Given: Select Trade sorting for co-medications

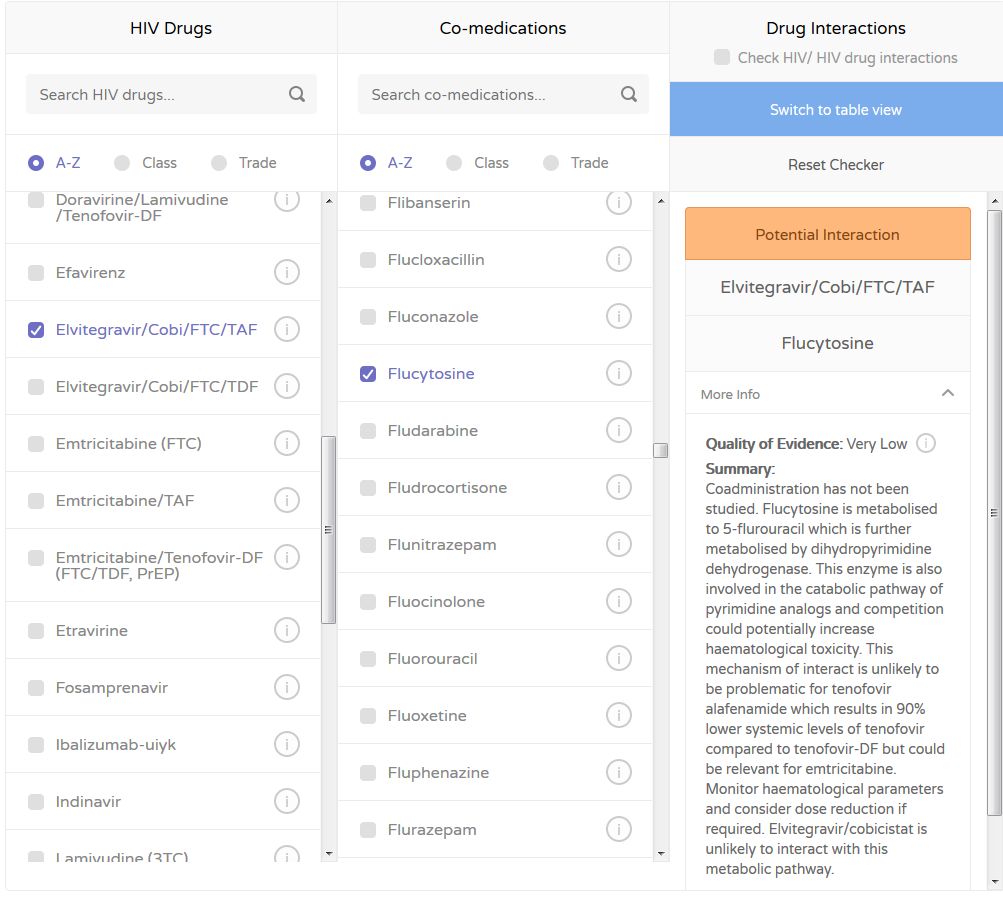Looking at the screenshot, I should 551,163.
